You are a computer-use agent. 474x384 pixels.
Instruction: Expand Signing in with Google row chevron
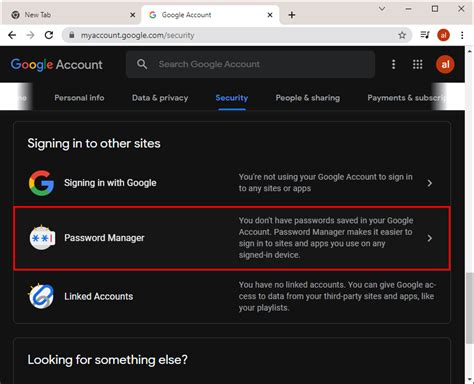coord(430,183)
